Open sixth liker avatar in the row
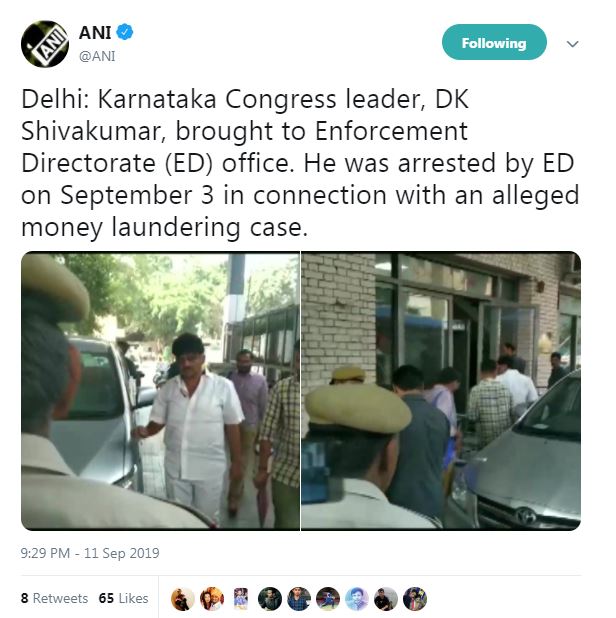Image resolution: width=616 pixels, height=618 pixels. [328, 599]
